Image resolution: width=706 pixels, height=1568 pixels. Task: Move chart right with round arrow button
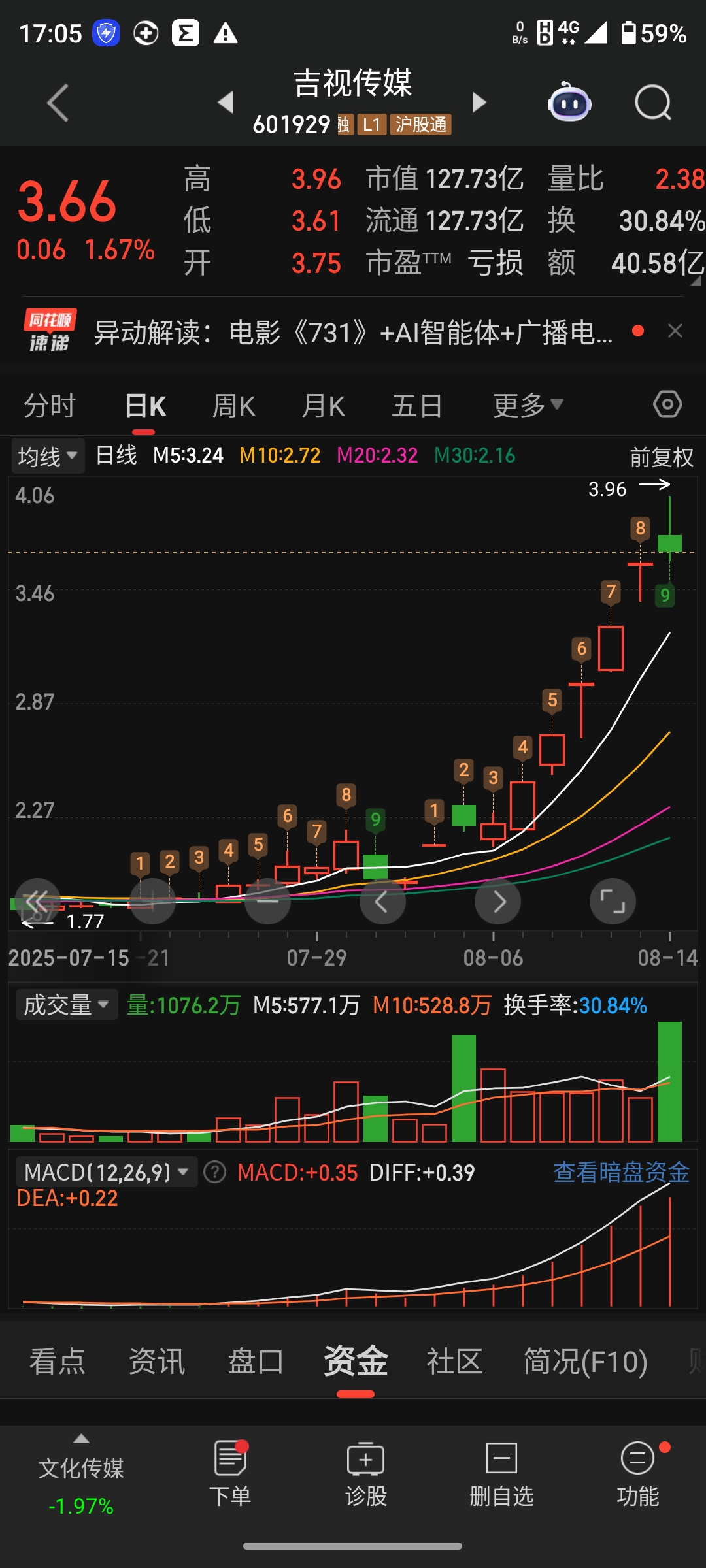coord(497,902)
